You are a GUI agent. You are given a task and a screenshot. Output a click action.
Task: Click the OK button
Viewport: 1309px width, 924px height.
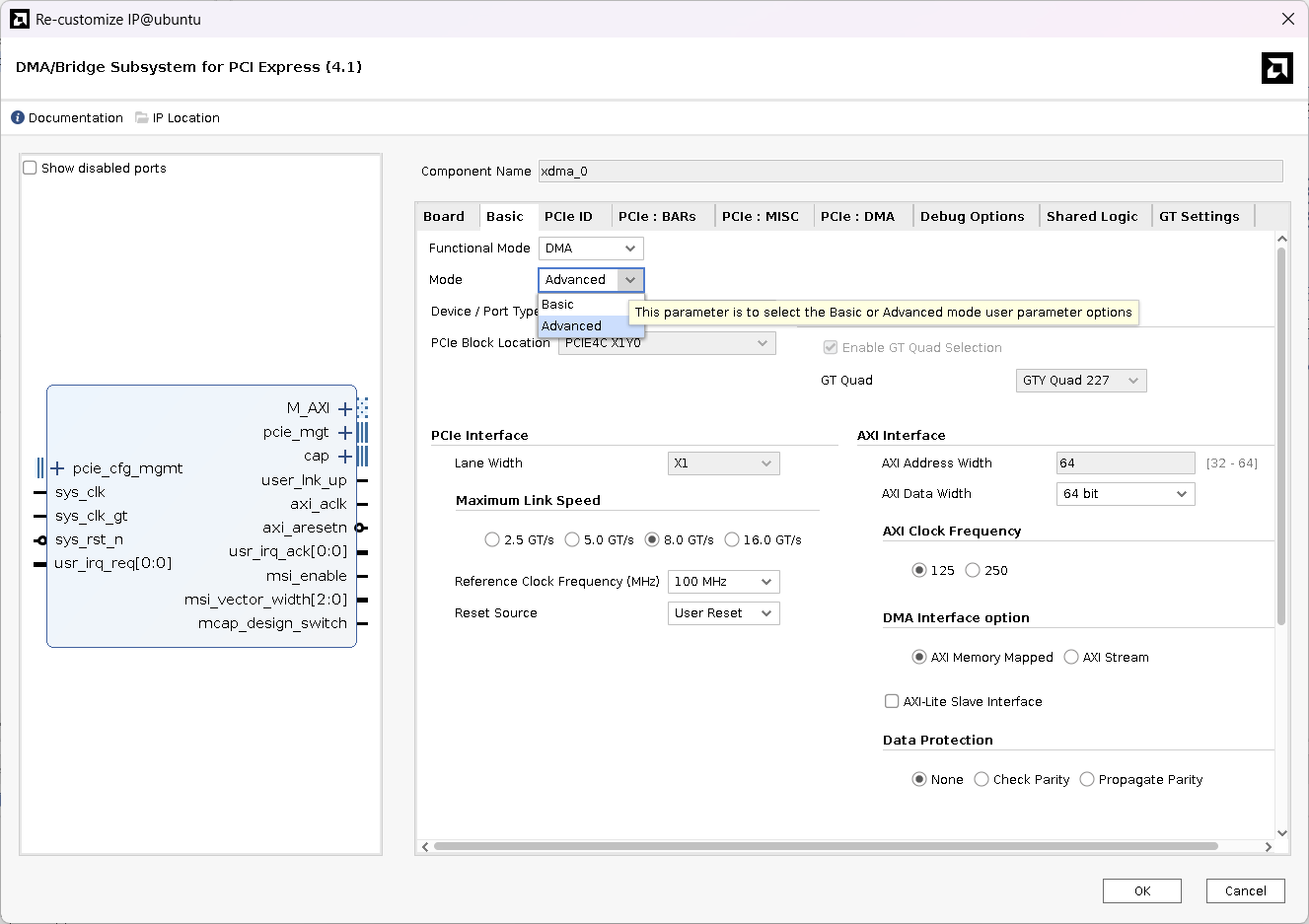tap(1142, 890)
